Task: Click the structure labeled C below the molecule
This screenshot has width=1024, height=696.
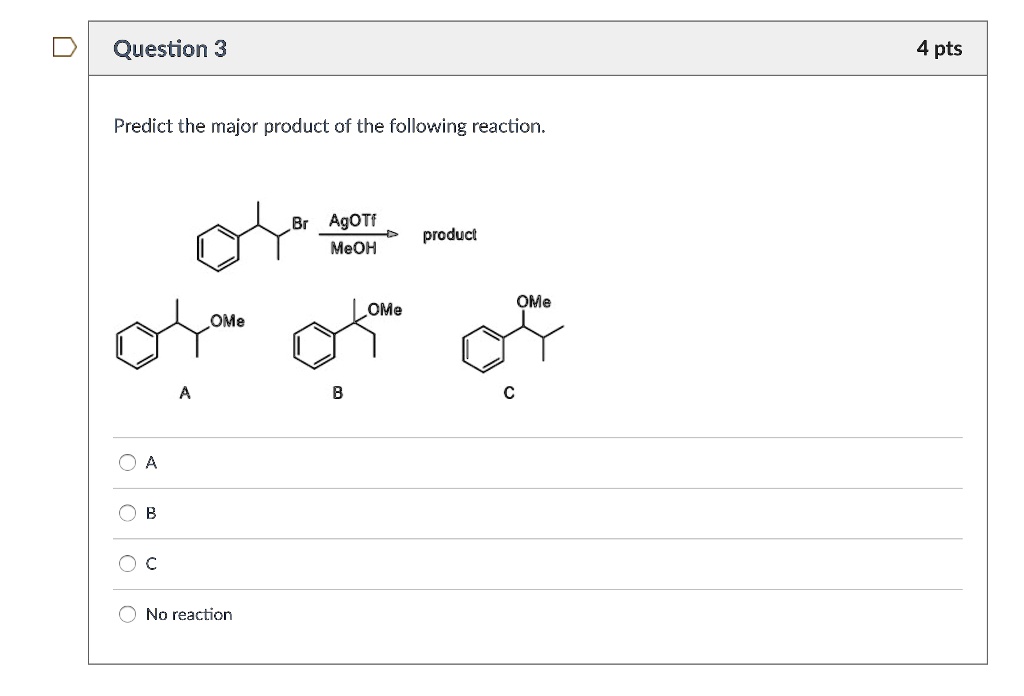Action: pos(509,392)
